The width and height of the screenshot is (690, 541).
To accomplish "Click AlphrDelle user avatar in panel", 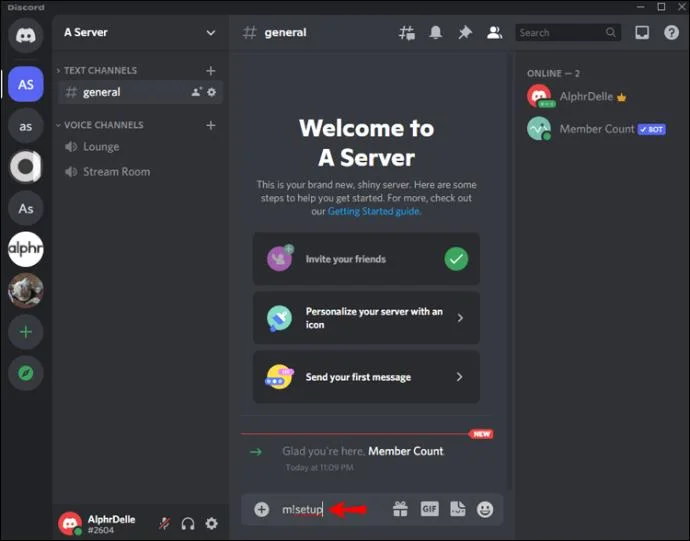I will click(70, 523).
